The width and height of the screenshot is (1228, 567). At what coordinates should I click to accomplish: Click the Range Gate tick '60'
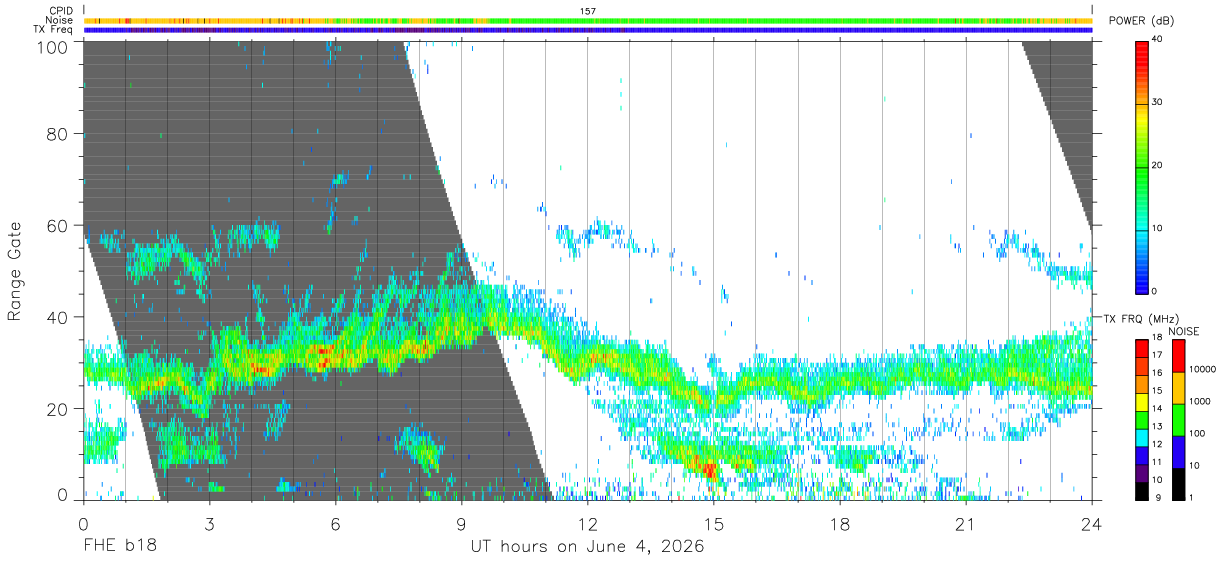pos(56,225)
